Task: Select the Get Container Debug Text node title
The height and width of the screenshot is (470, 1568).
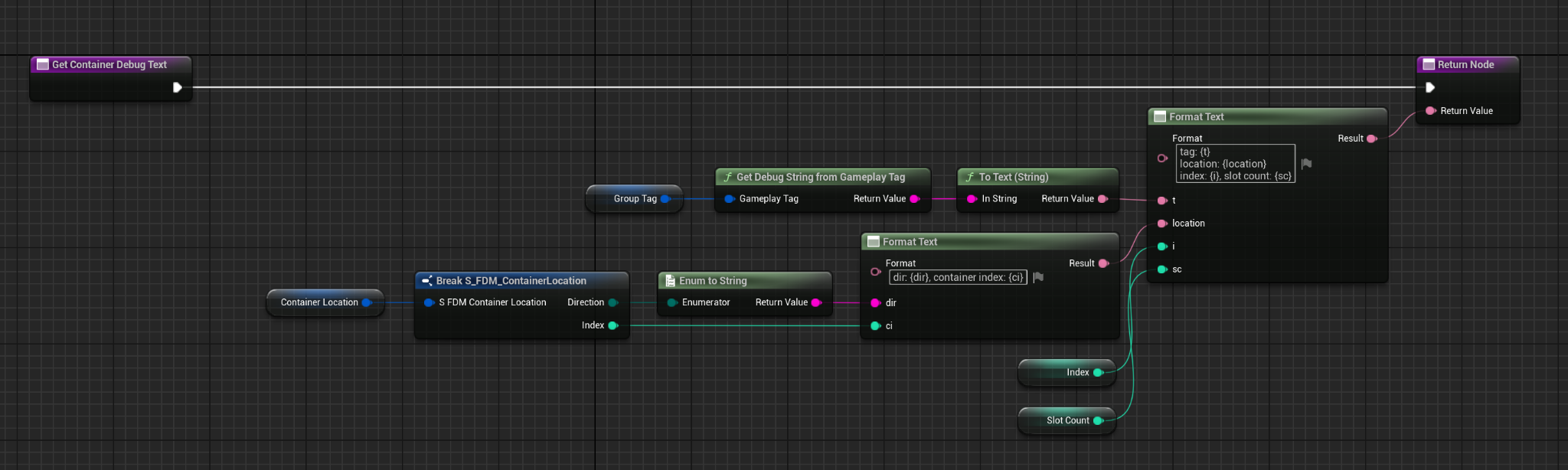Action: point(109,65)
